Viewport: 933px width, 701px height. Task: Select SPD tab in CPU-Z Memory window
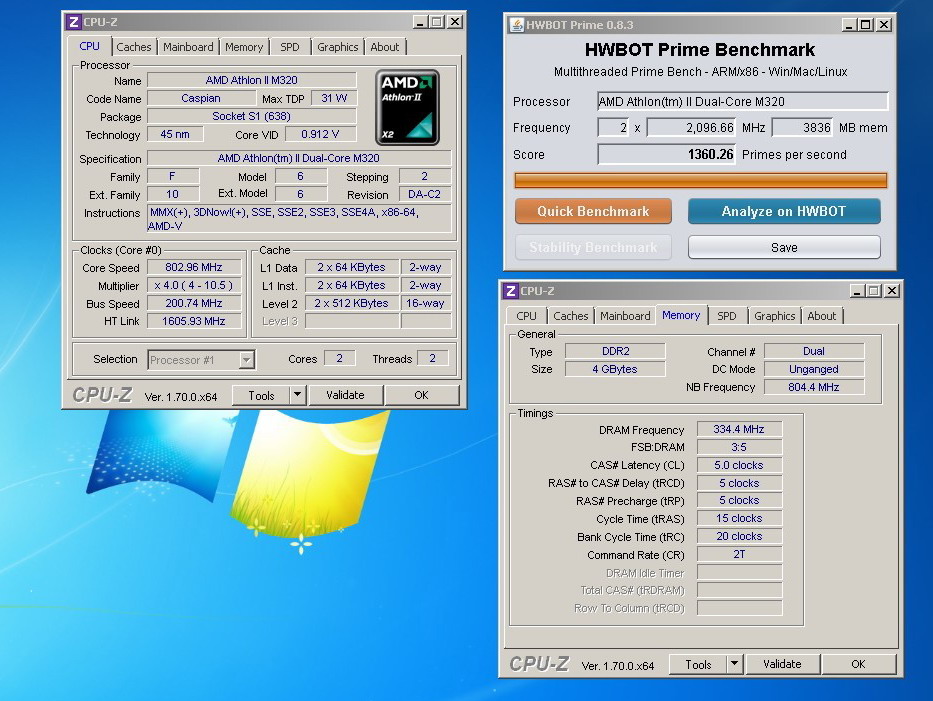(x=727, y=316)
